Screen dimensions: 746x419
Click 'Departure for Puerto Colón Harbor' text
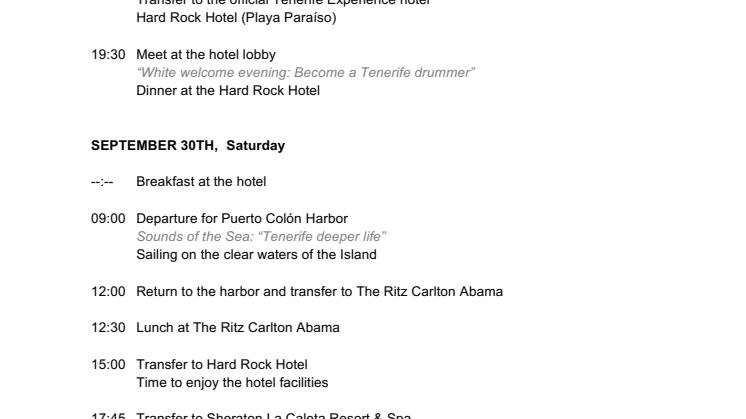pyautogui.click(x=242, y=219)
